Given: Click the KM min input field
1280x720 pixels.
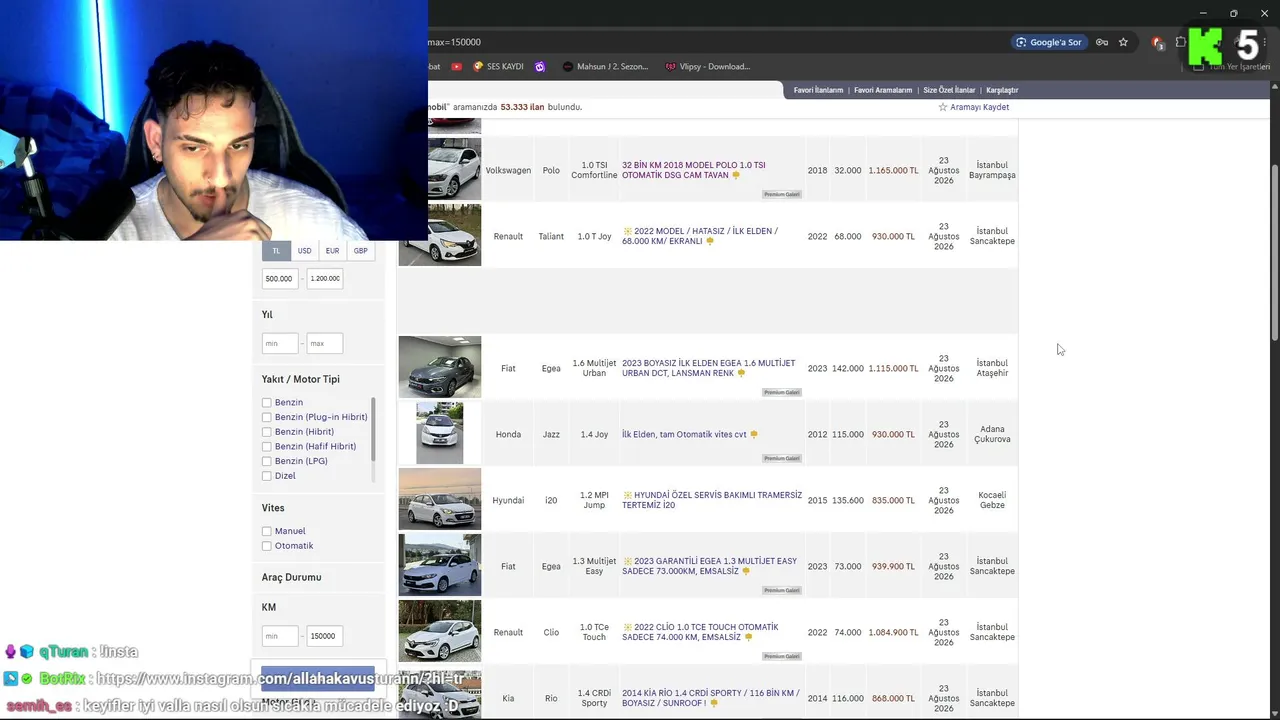Looking at the screenshot, I should click(x=280, y=636).
